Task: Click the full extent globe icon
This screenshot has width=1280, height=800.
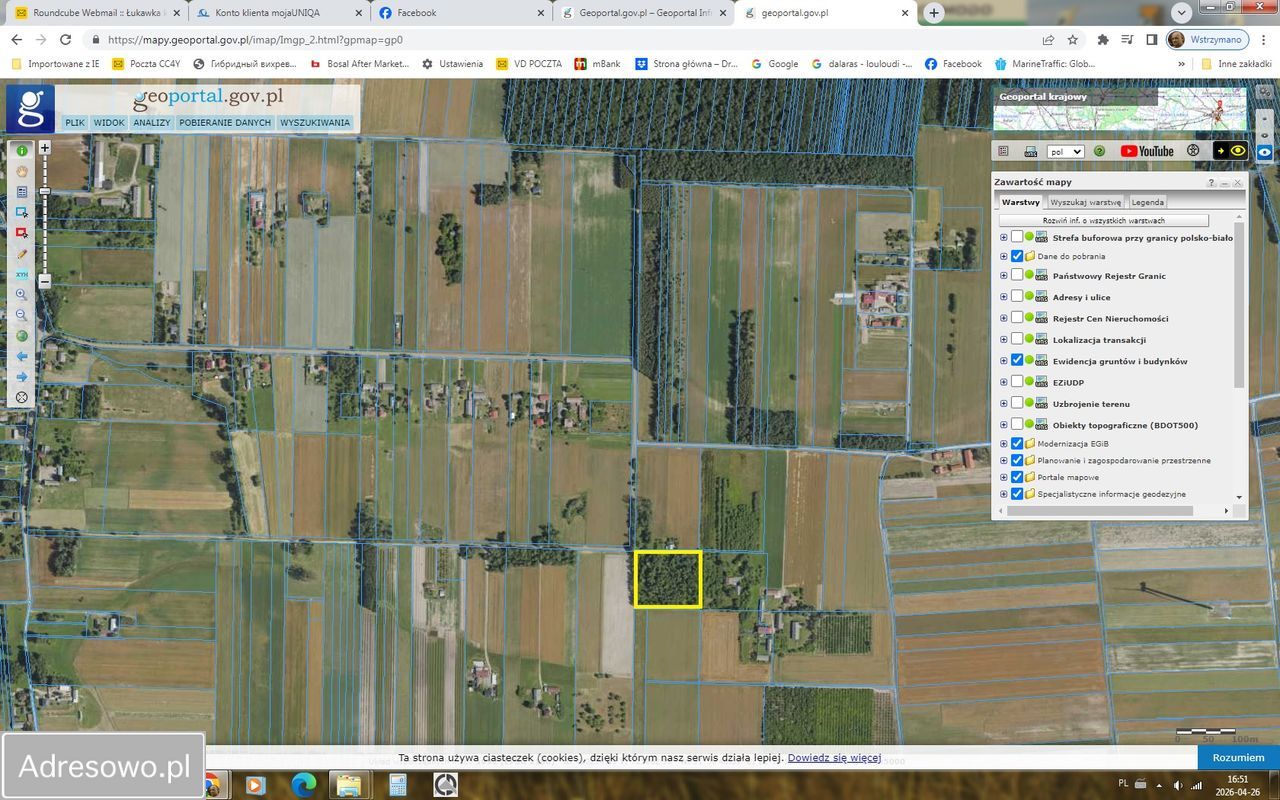Action: [22, 336]
